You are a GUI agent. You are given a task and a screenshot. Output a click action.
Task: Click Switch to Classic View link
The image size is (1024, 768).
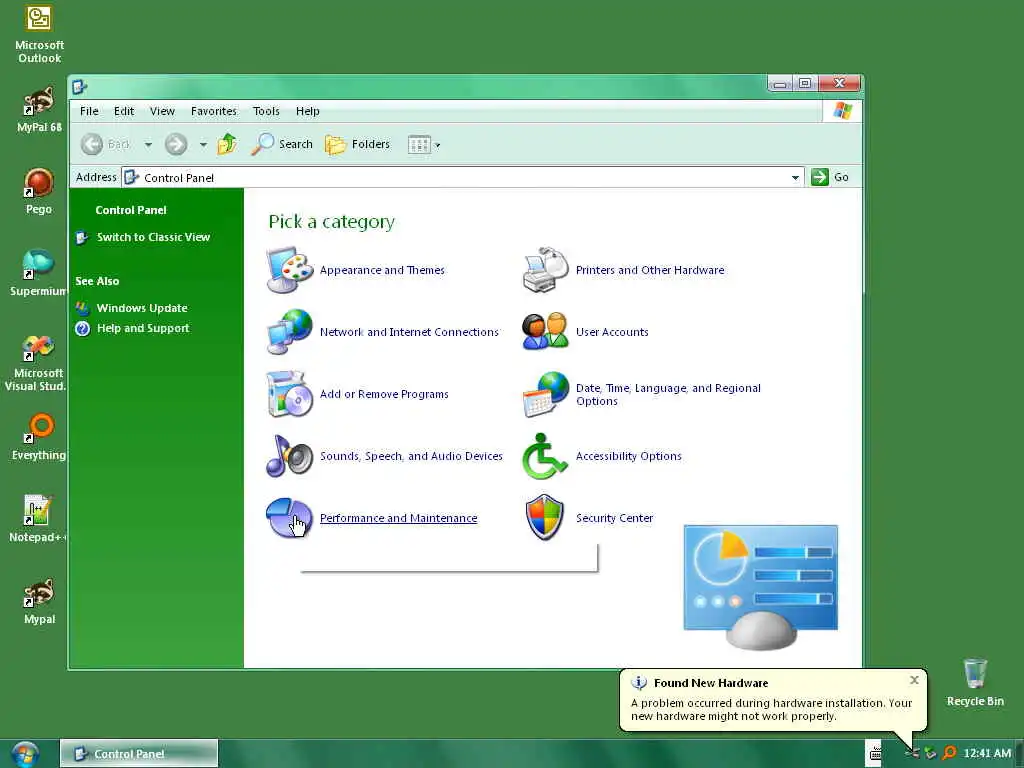point(153,237)
